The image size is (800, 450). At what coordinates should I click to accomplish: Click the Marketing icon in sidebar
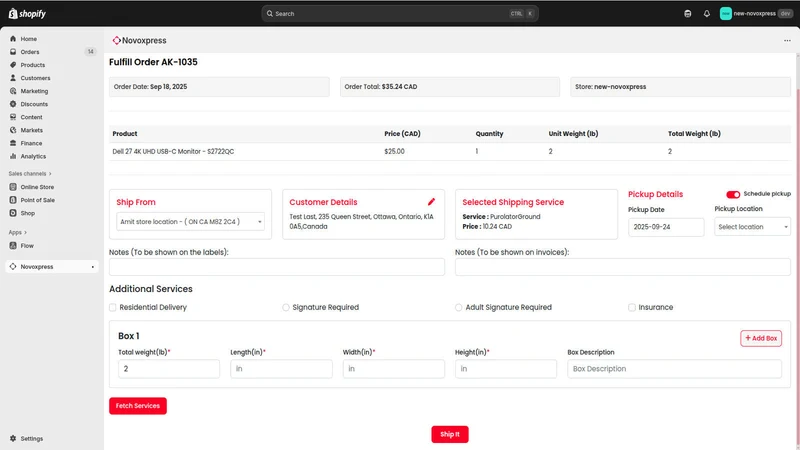click(13, 91)
